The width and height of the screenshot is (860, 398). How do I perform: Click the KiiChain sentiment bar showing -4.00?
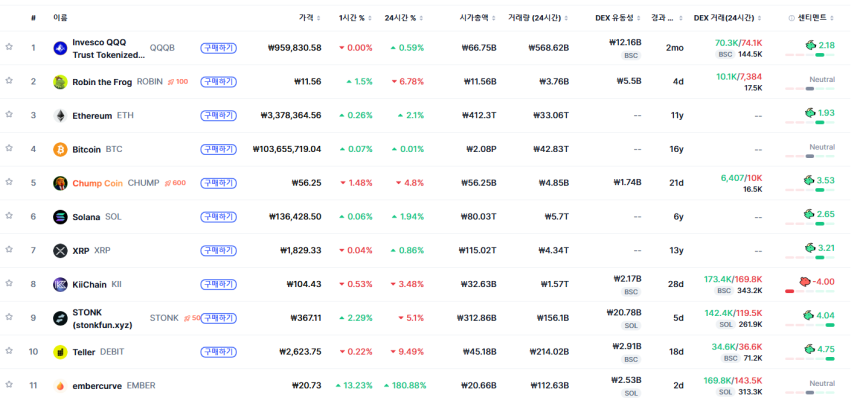click(810, 291)
